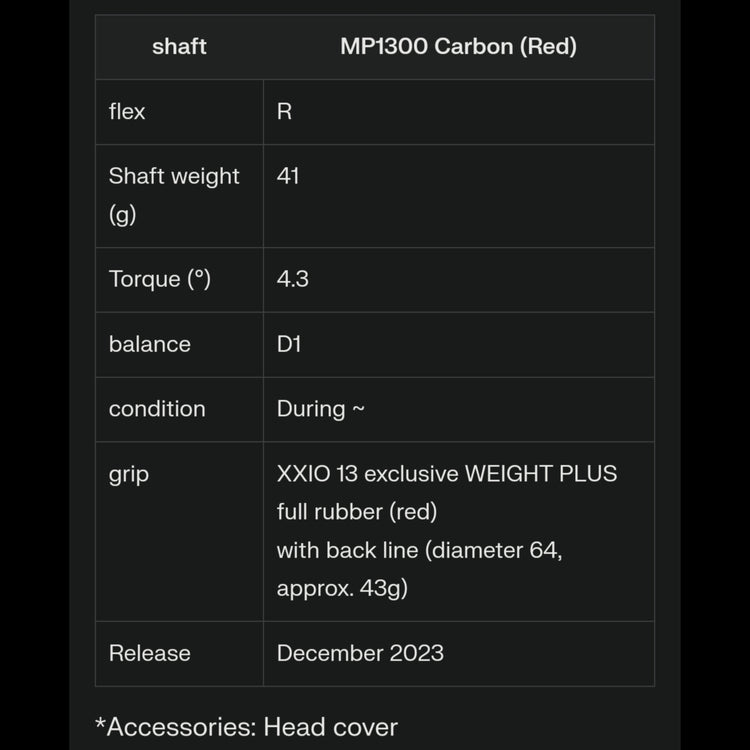Screen dimensions: 750x750
Task: Click the "Torque (°)" row label
Action: click(160, 279)
